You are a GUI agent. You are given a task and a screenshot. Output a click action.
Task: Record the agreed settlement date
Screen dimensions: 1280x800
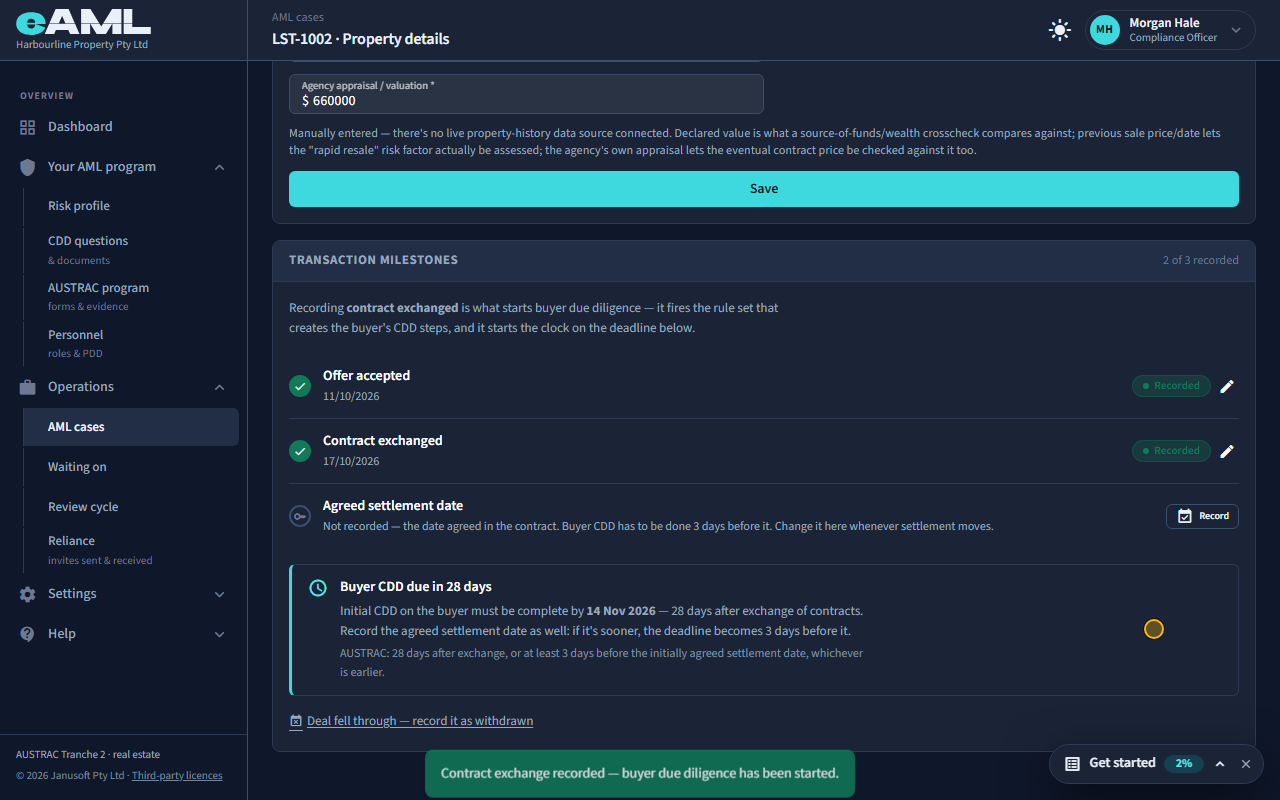(1202, 516)
